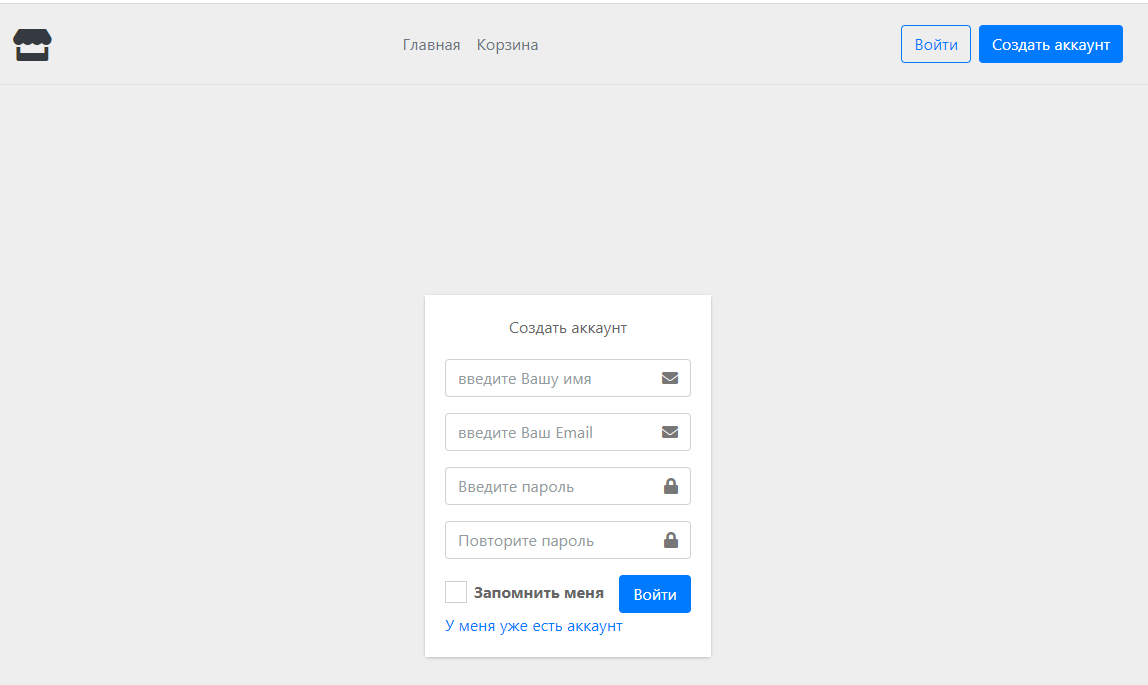Image resolution: width=1148 pixels, height=685 pixels.
Task: Click the envelope icon in the name field
Action: coord(671,377)
